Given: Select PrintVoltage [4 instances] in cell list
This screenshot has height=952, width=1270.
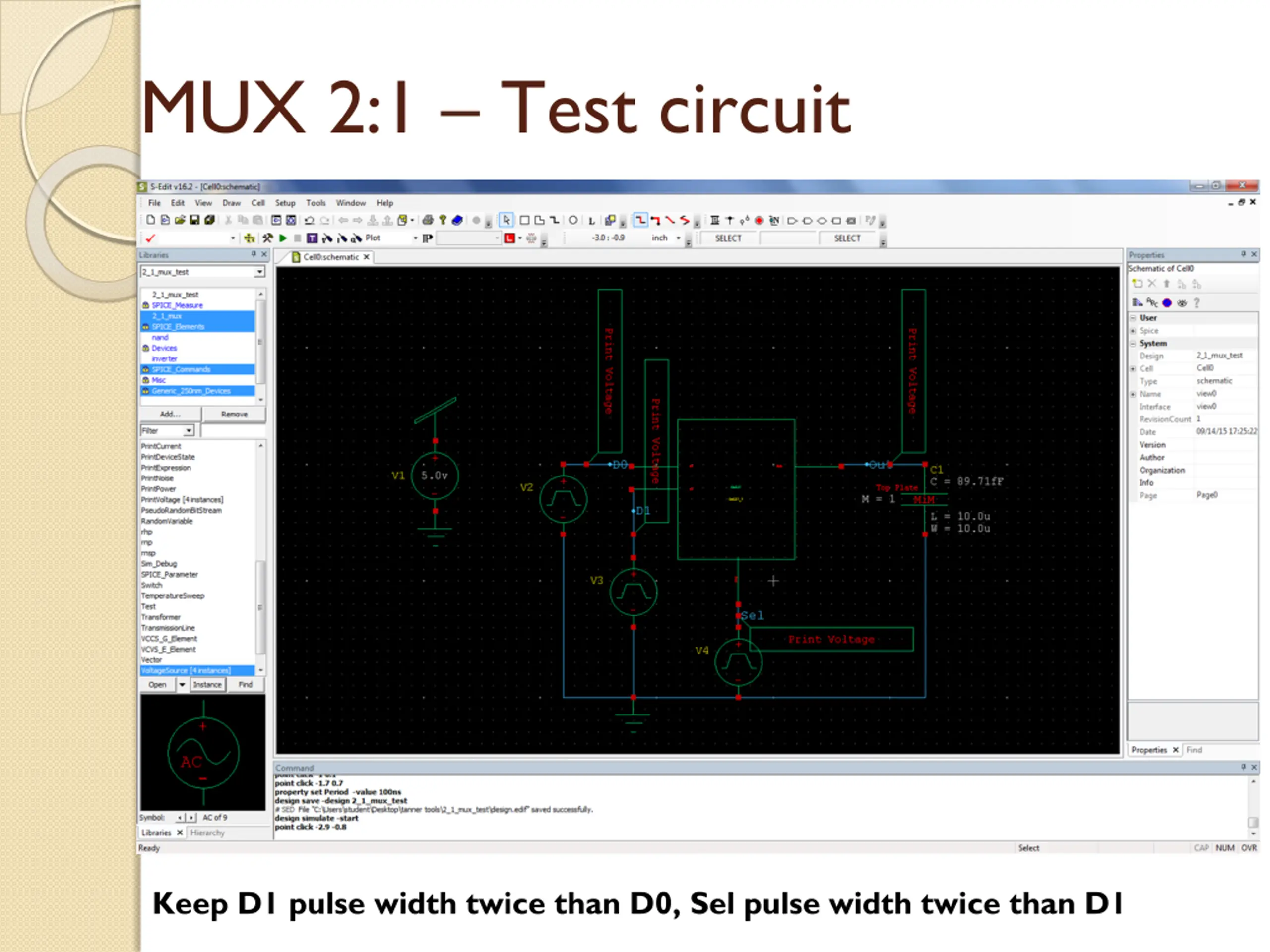Looking at the screenshot, I should (x=182, y=500).
